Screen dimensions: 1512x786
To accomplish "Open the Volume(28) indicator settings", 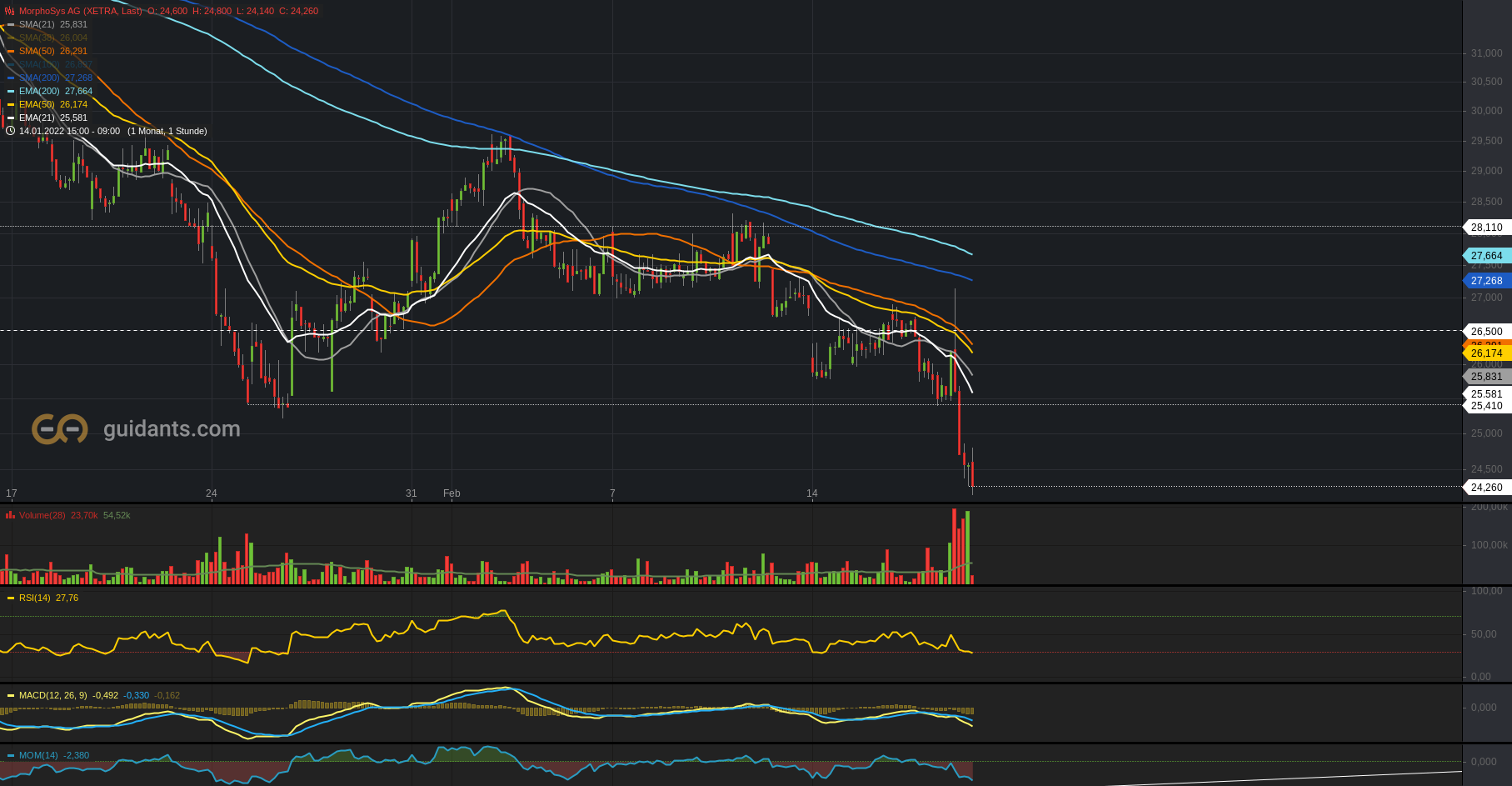I will [x=42, y=515].
